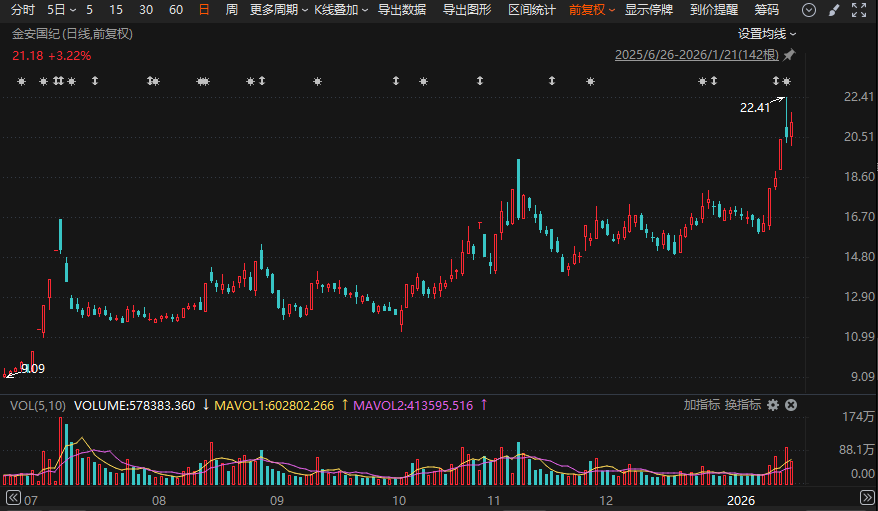Screen dimensions: 878x511
Task: Expand 设置均线 moving average settings
Action: (x=767, y=33)
